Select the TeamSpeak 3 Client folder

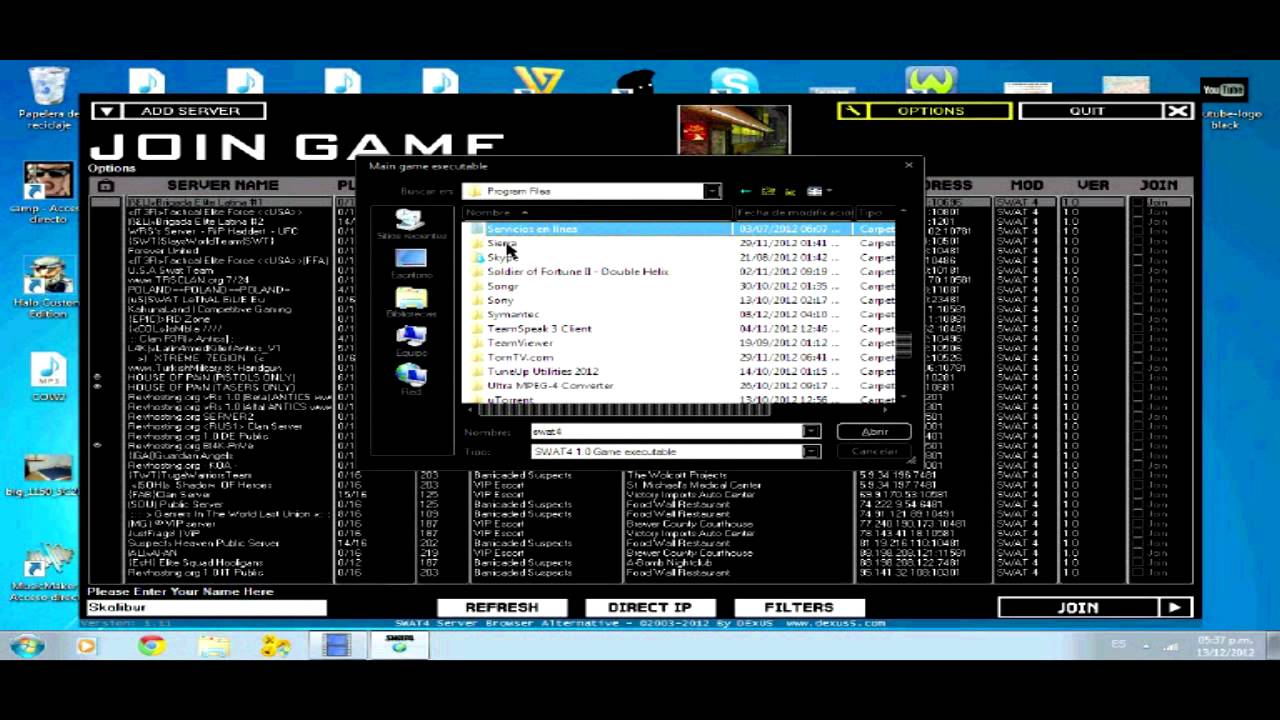(x=539, y=329)
